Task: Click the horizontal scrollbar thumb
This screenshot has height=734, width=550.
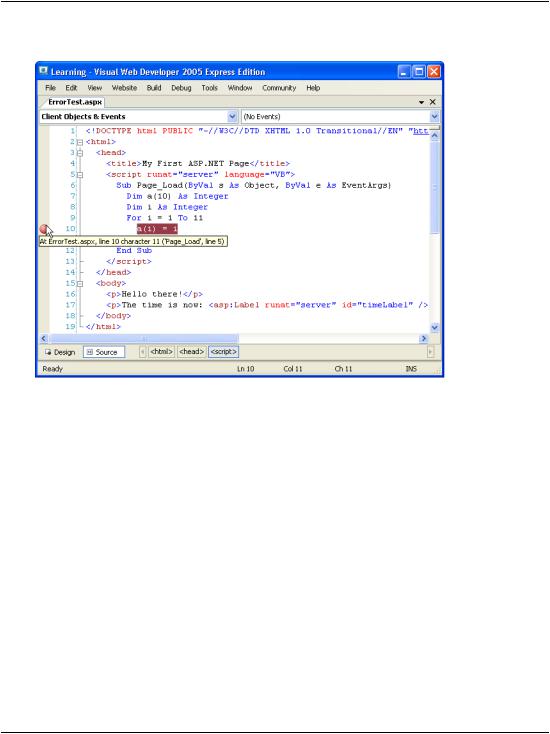Action: 144,338
